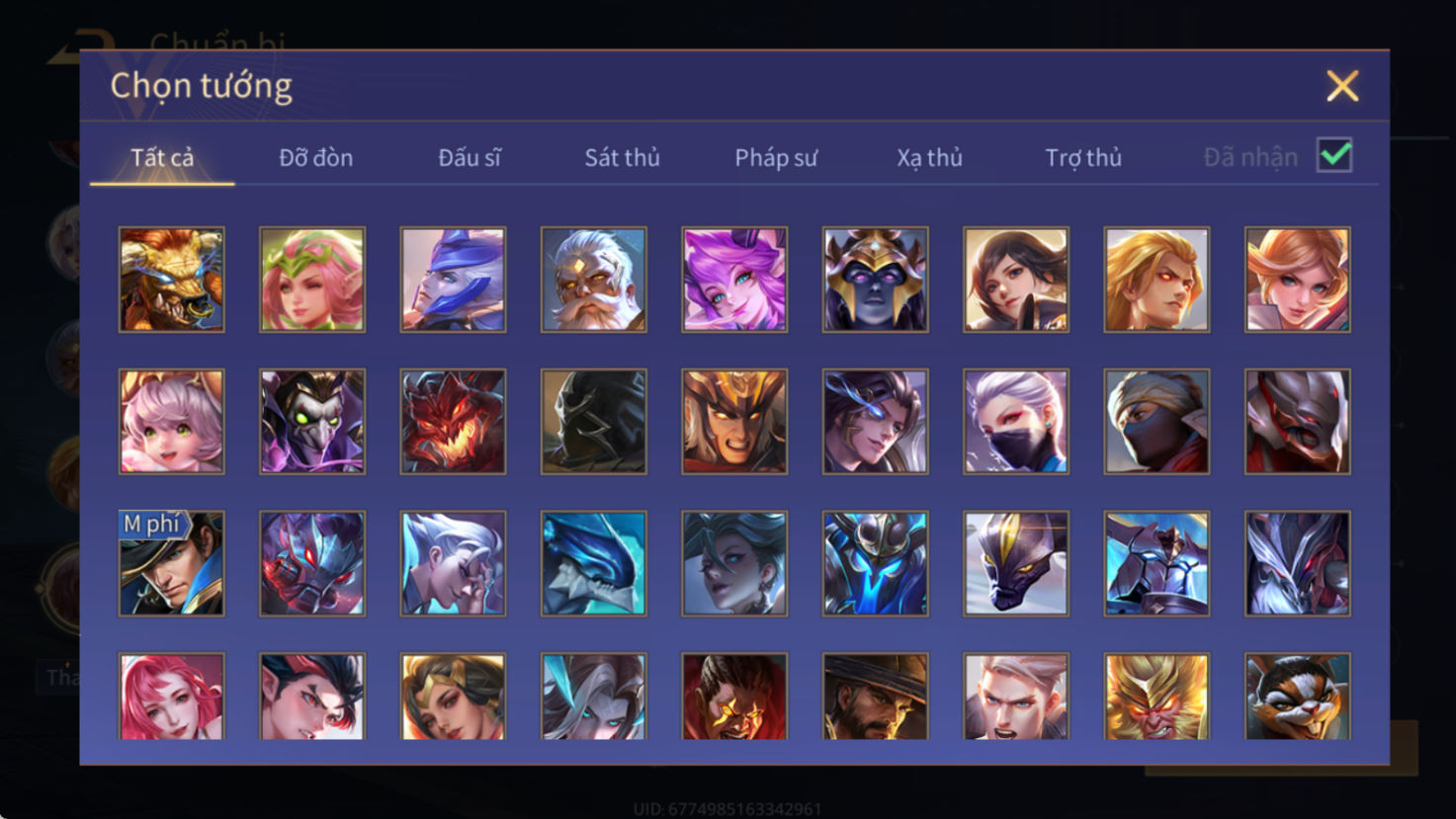
Task: Toggle the Đã nhận checkbox
Action: tap(1334, 155)
